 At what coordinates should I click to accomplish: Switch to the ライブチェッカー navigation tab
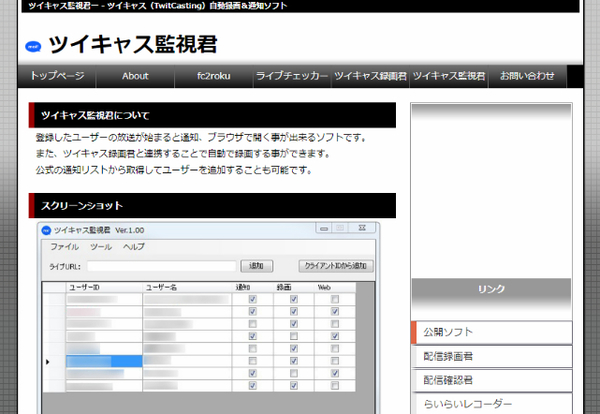pyautogui.click(x=292, y=76)
